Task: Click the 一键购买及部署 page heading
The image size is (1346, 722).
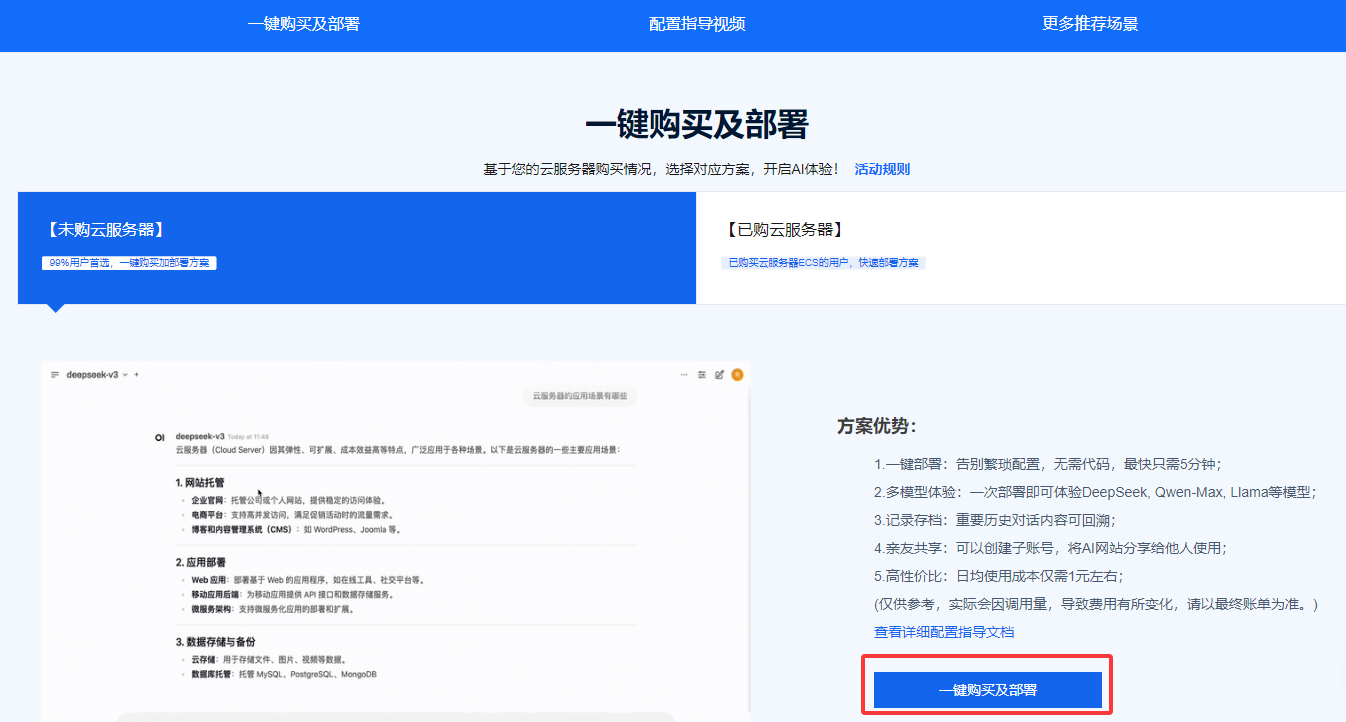Action: pyautogui.click(x=696, y=125)
